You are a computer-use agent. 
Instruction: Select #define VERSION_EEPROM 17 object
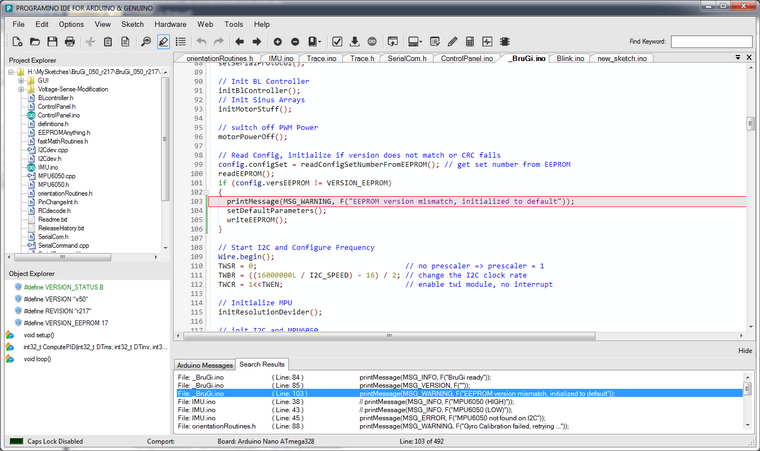(65, 322)
